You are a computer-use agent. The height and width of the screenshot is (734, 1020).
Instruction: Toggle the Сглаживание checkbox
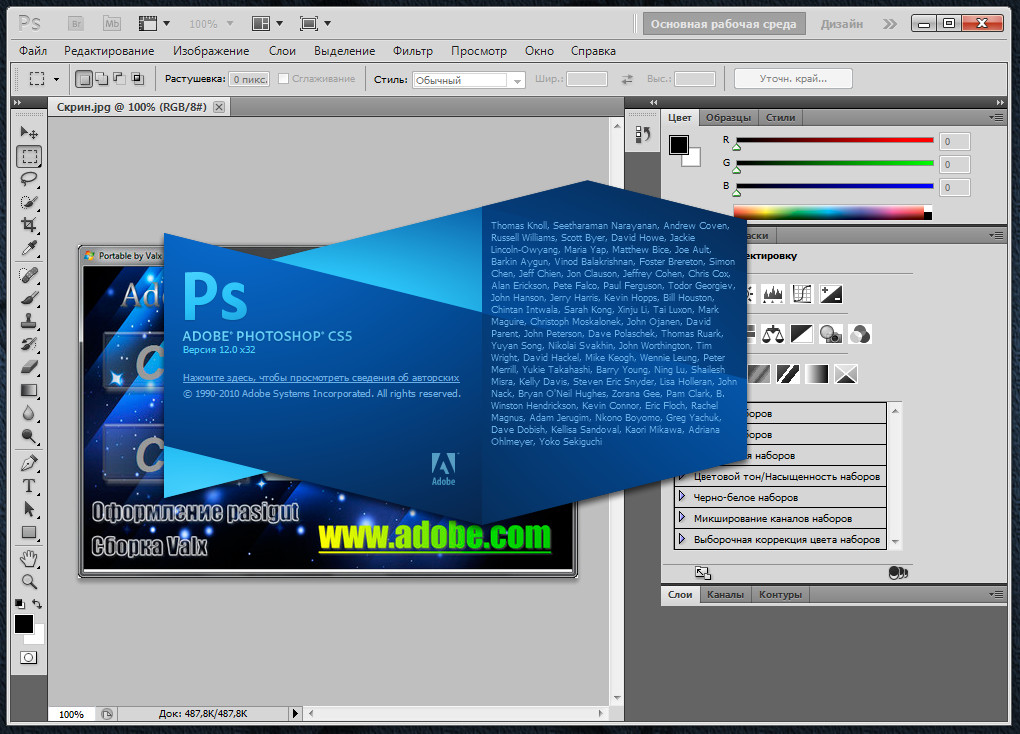pos(284,79)
